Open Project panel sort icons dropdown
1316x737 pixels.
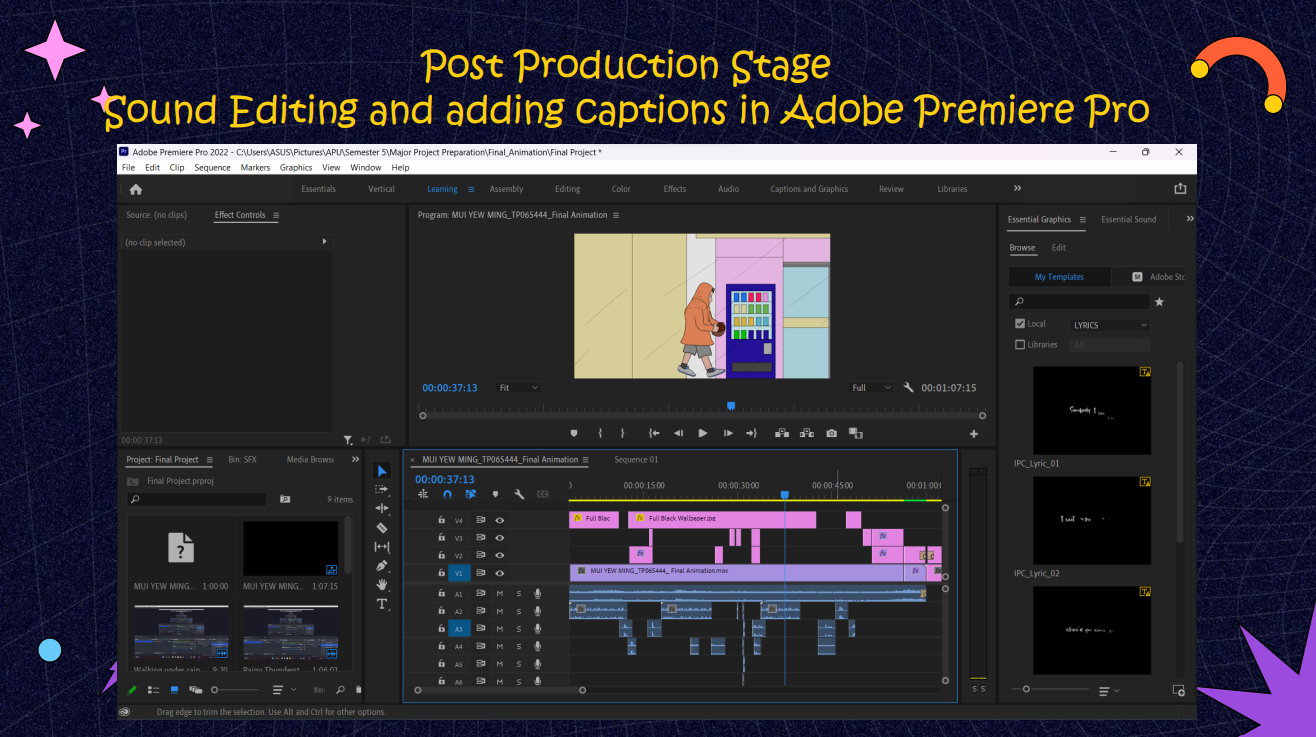pos(285,690)
